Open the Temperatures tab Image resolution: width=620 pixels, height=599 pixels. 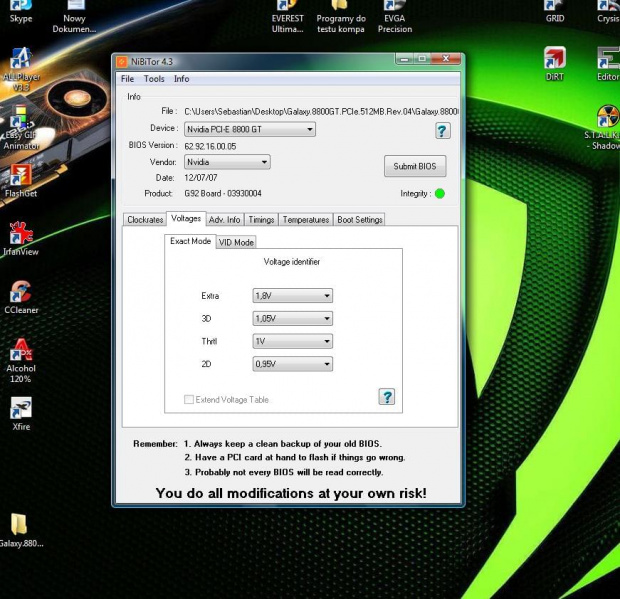point(306,220)
